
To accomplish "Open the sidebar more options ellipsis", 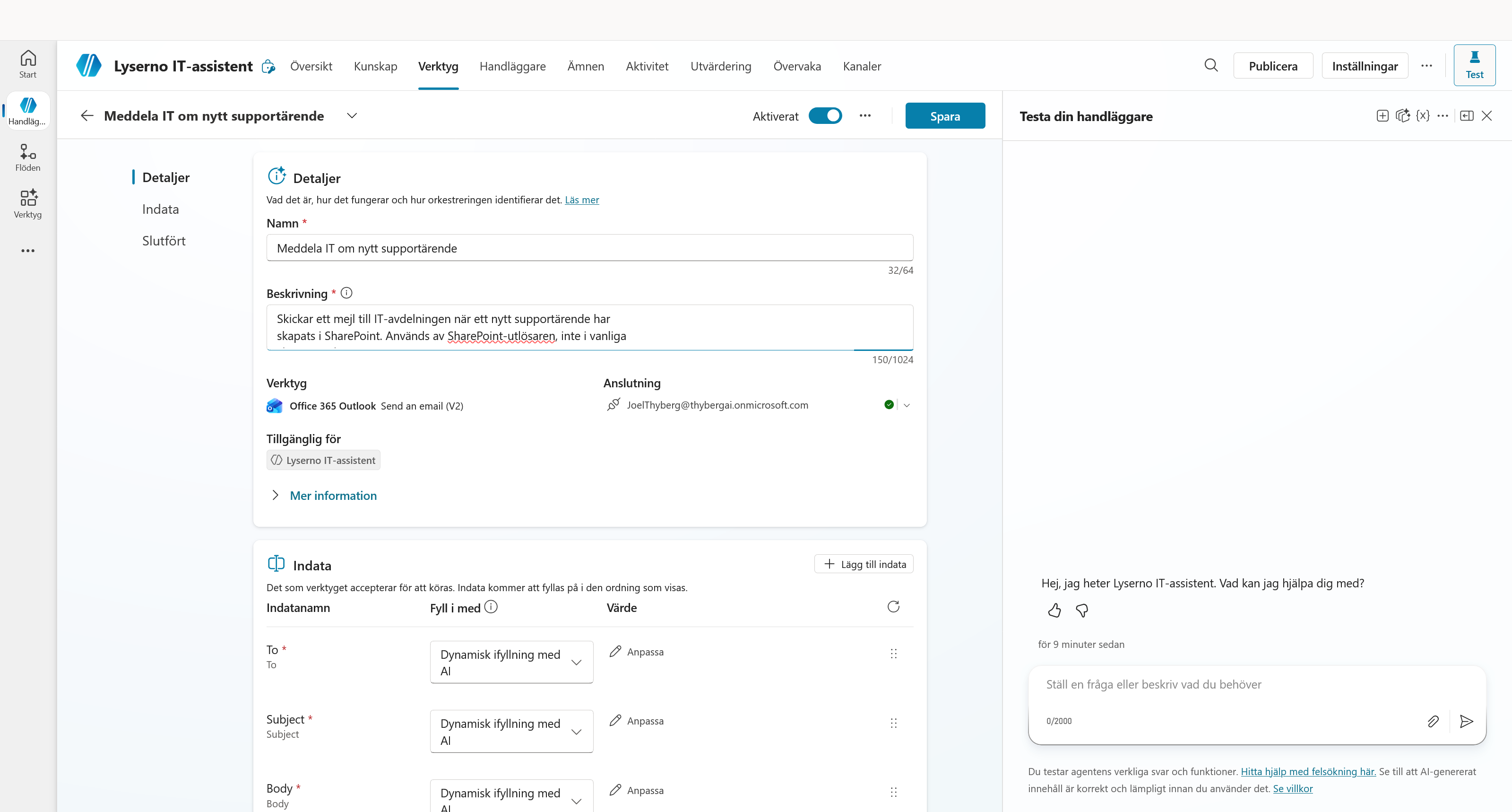I will (x=27, y=251).
